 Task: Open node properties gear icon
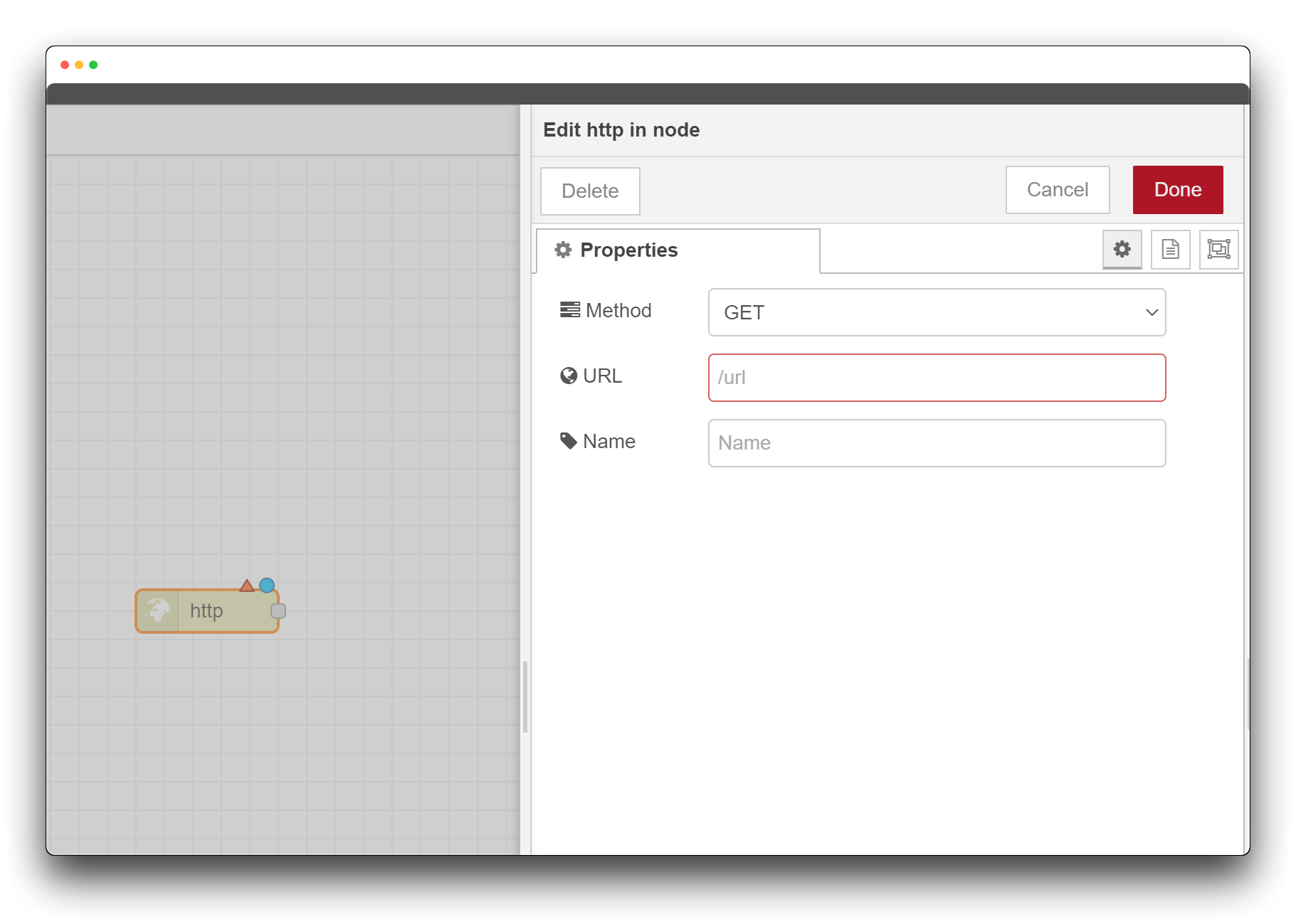tap(1122, 249)
